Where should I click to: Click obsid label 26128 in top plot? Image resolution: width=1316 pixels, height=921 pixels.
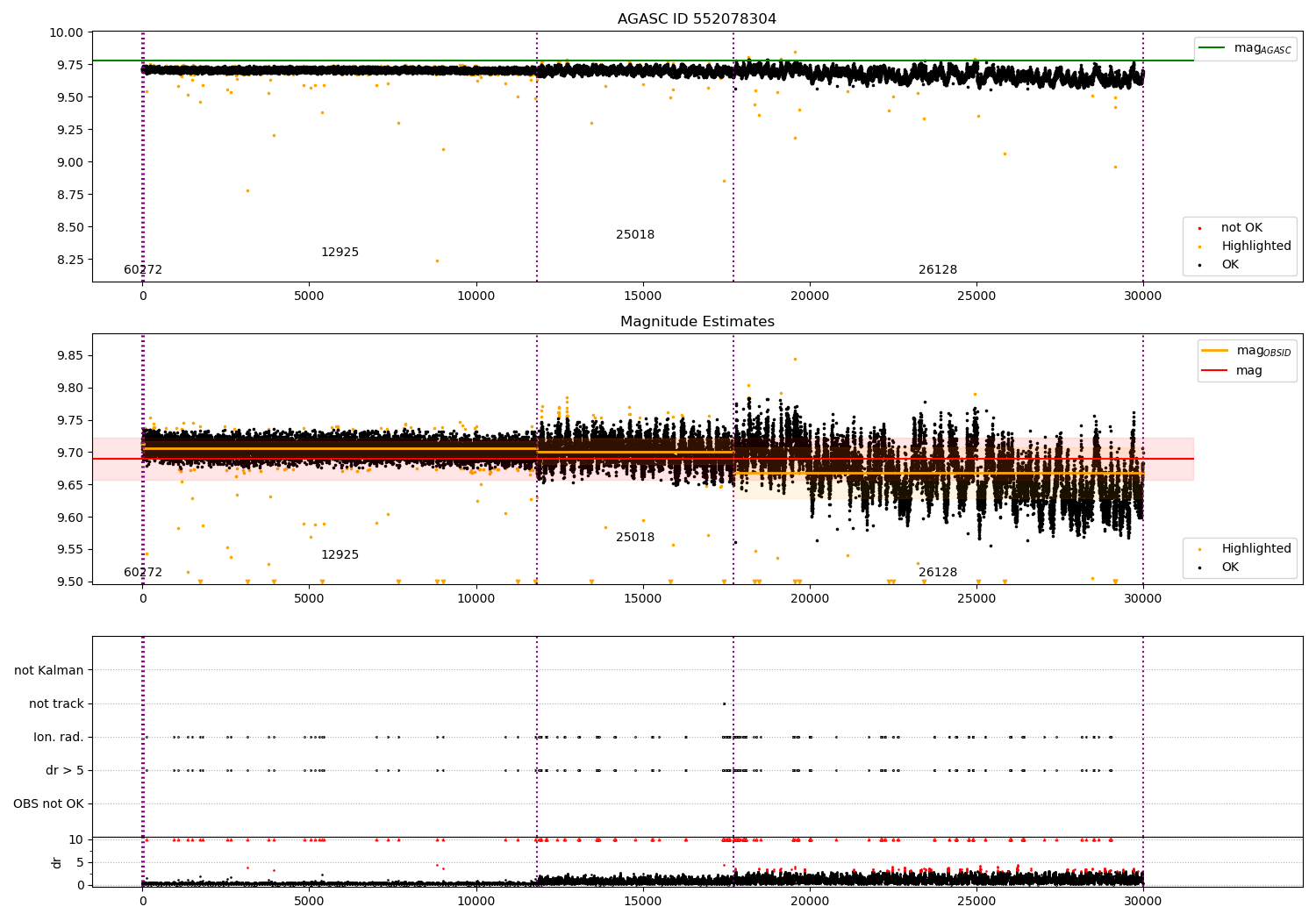(x=938, y=270)
